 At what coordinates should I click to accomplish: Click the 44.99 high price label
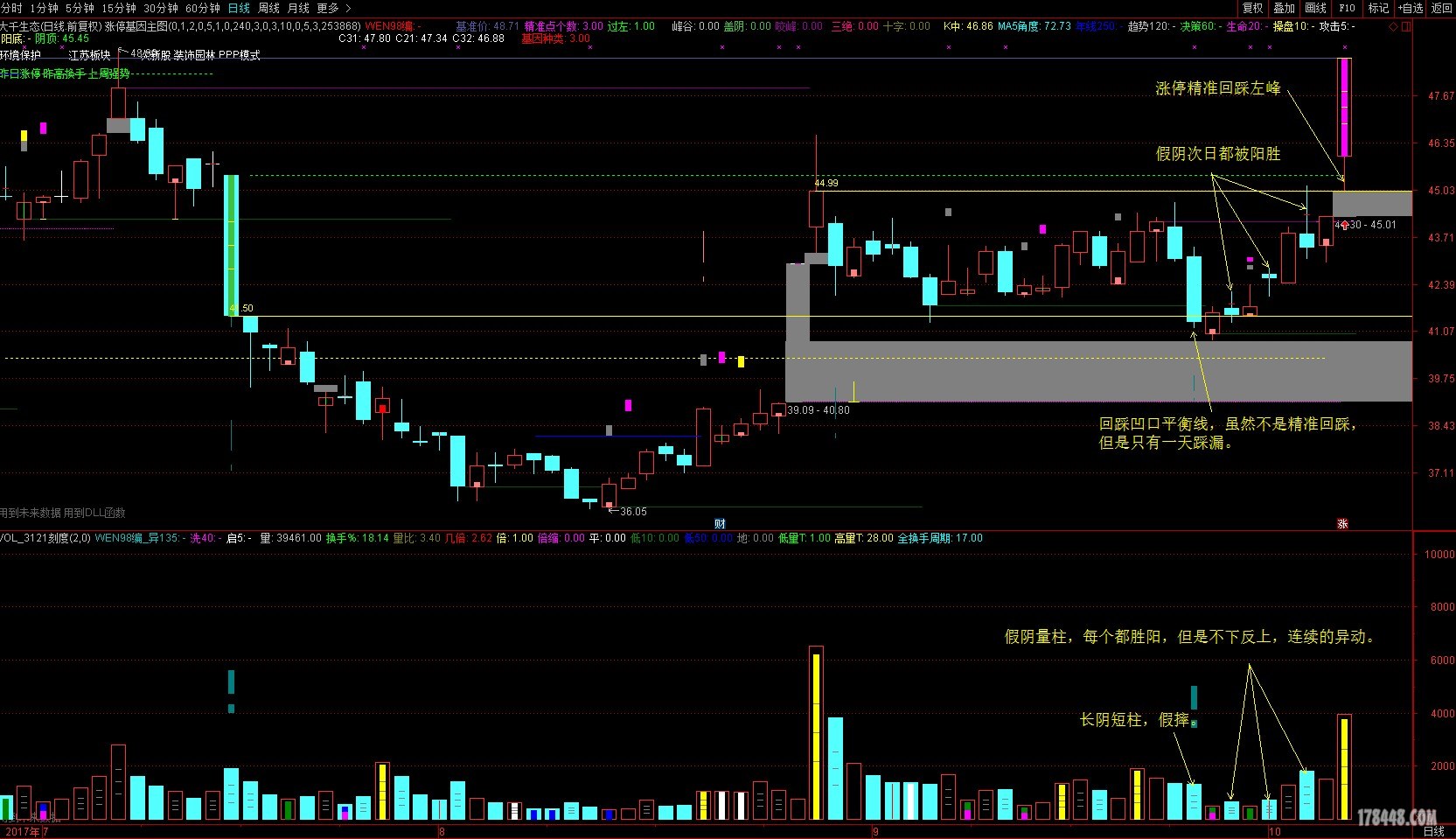[x=826, y=183]
